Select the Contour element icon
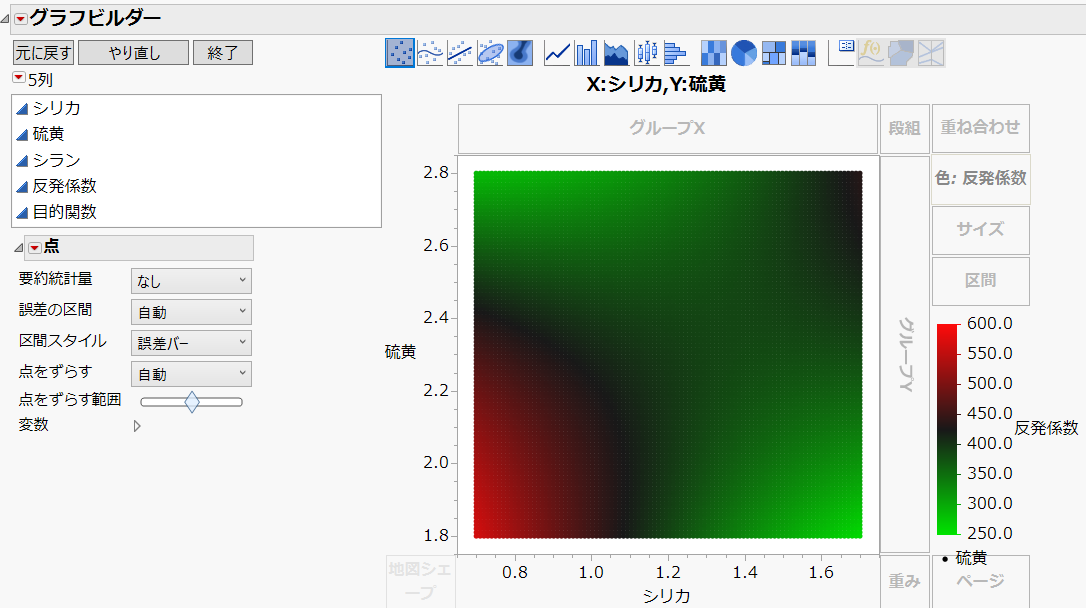Image resolution: width=1086 pixels, height=608 pixels. 519,53
